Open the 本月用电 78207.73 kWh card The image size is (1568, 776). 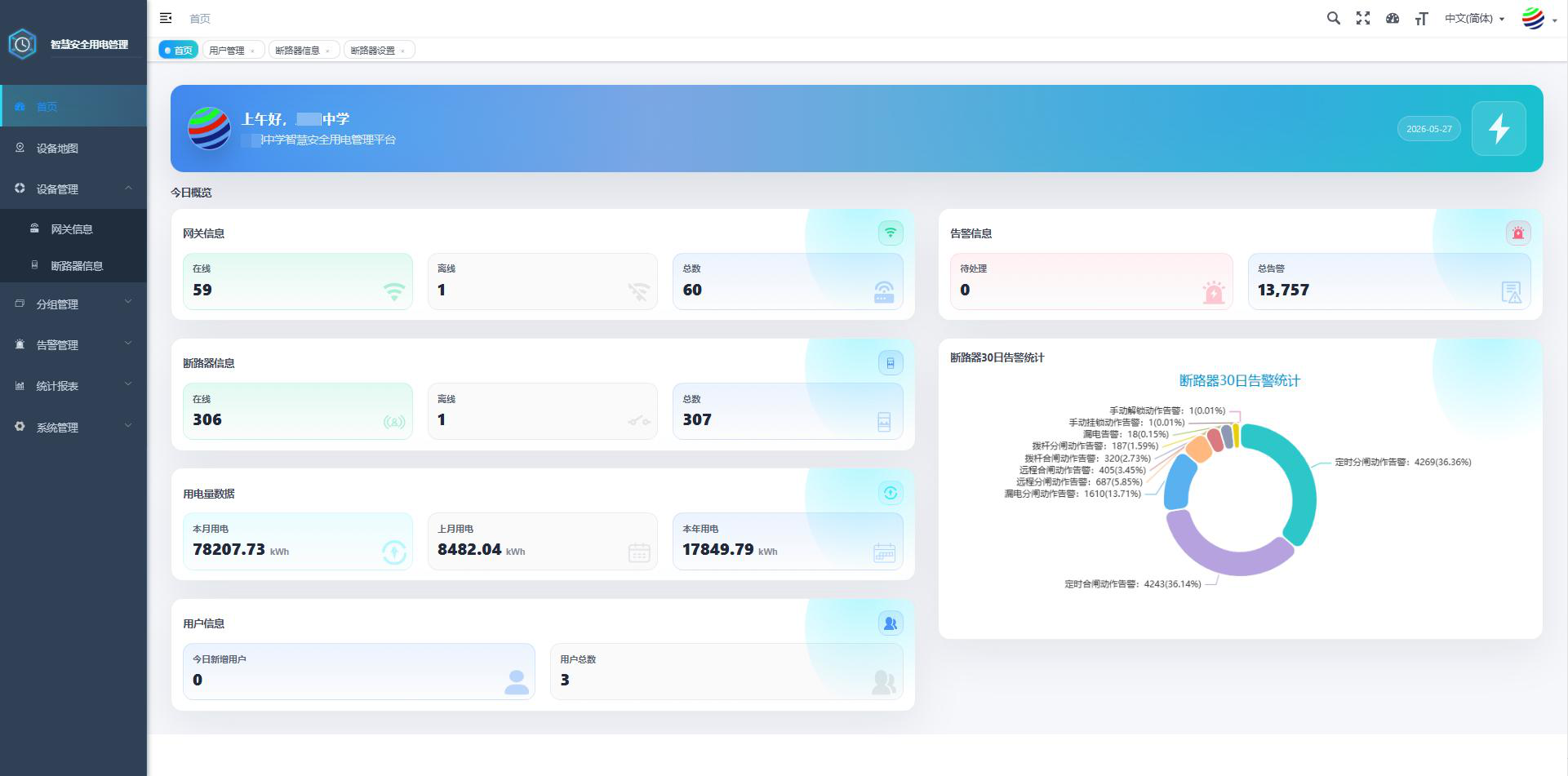(298, 541)
